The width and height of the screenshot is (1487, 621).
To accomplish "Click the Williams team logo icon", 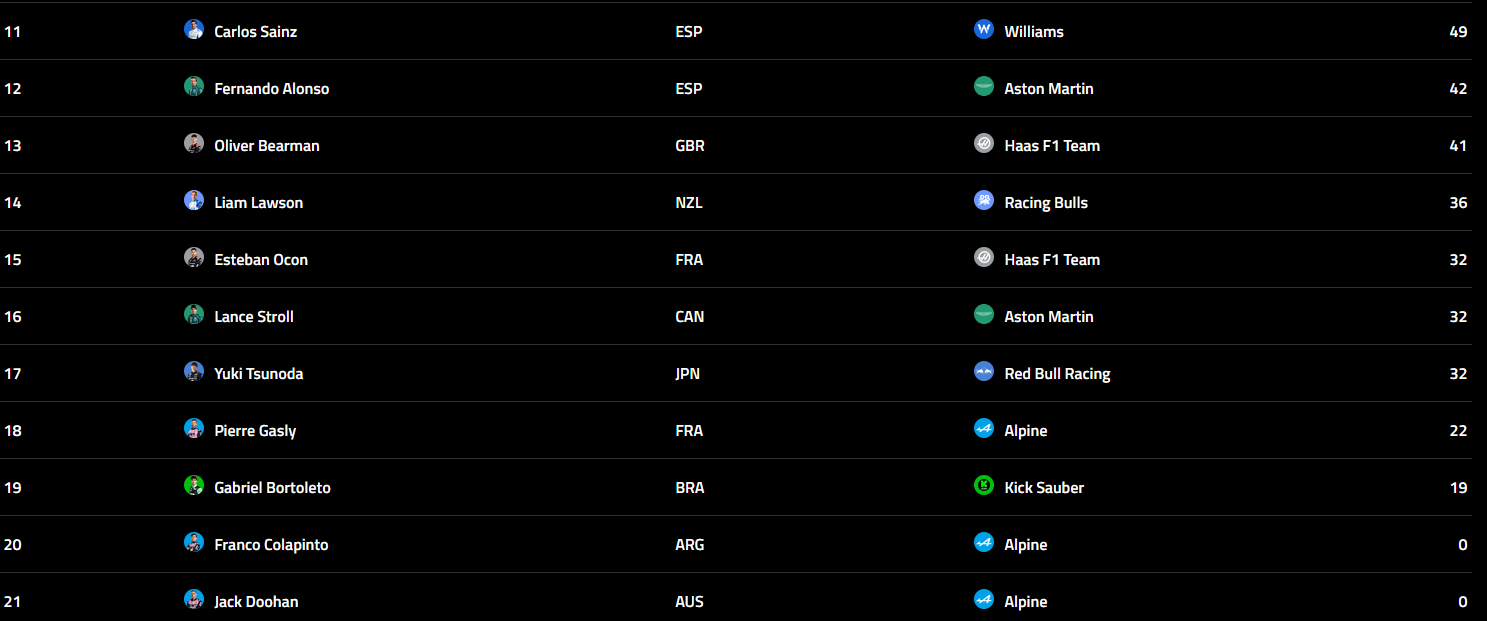I will click(x=984, y=30).
